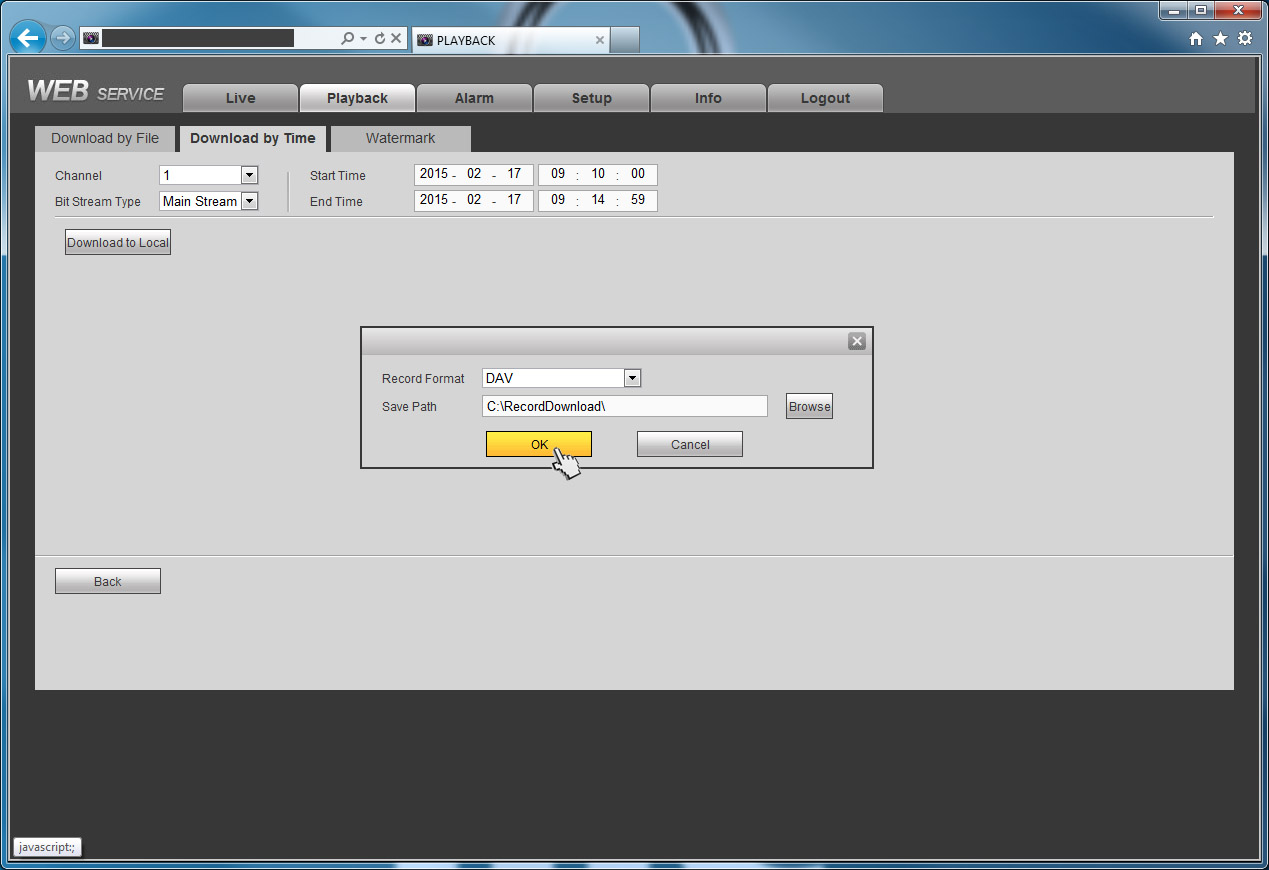Open the Bit Stream Type dropdown
The width and height of the screenshot is (1269, 870).
pos(250,201)
